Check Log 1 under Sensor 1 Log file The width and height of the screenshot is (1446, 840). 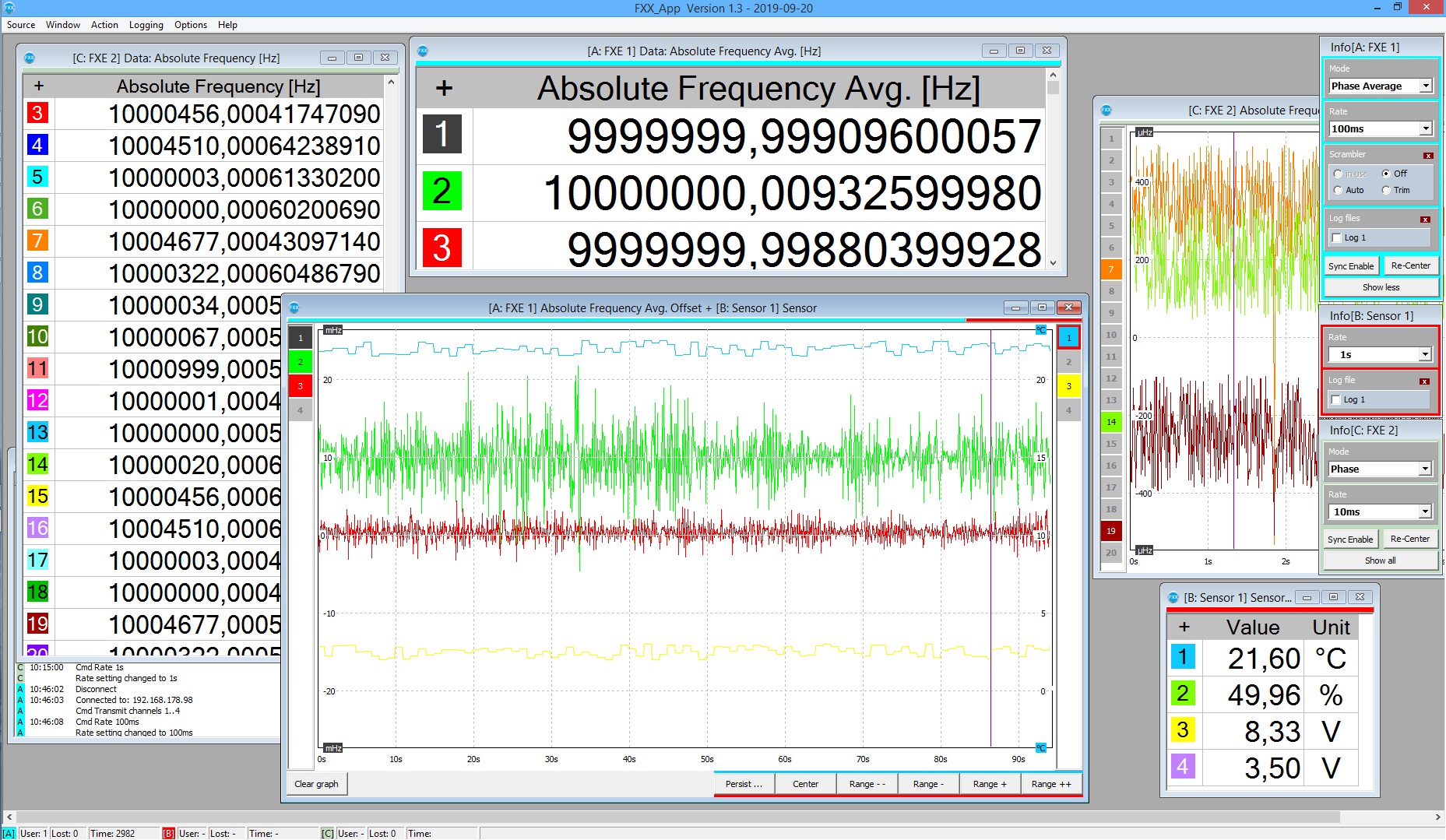tap(1336, 400)
